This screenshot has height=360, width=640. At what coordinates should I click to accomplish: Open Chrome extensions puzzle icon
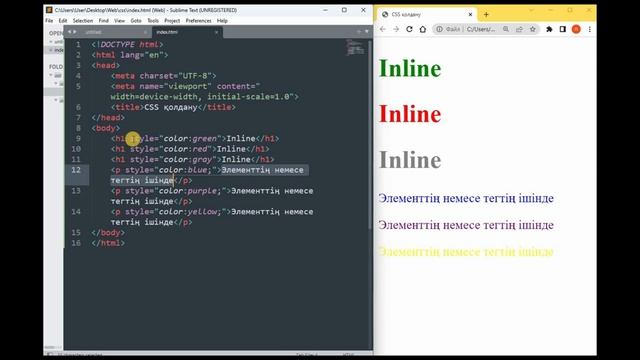click(549, 29)
